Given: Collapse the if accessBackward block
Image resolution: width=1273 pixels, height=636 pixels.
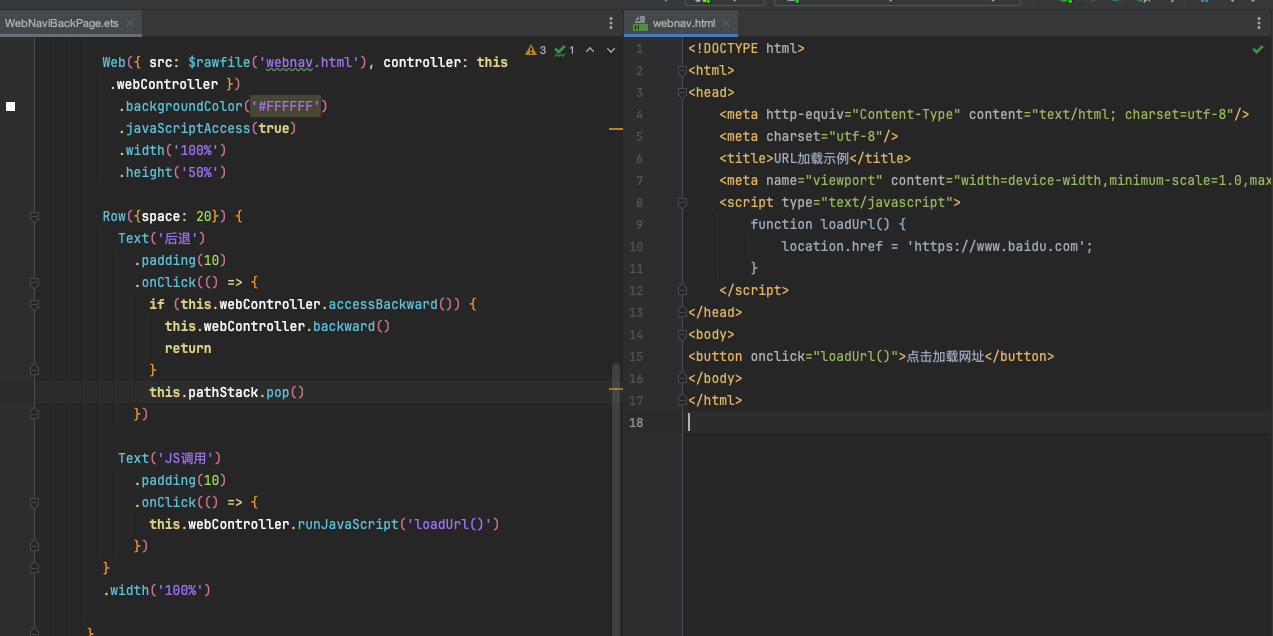Looking at the screenshot, I should pyautogui.click(x=35, y=304).
